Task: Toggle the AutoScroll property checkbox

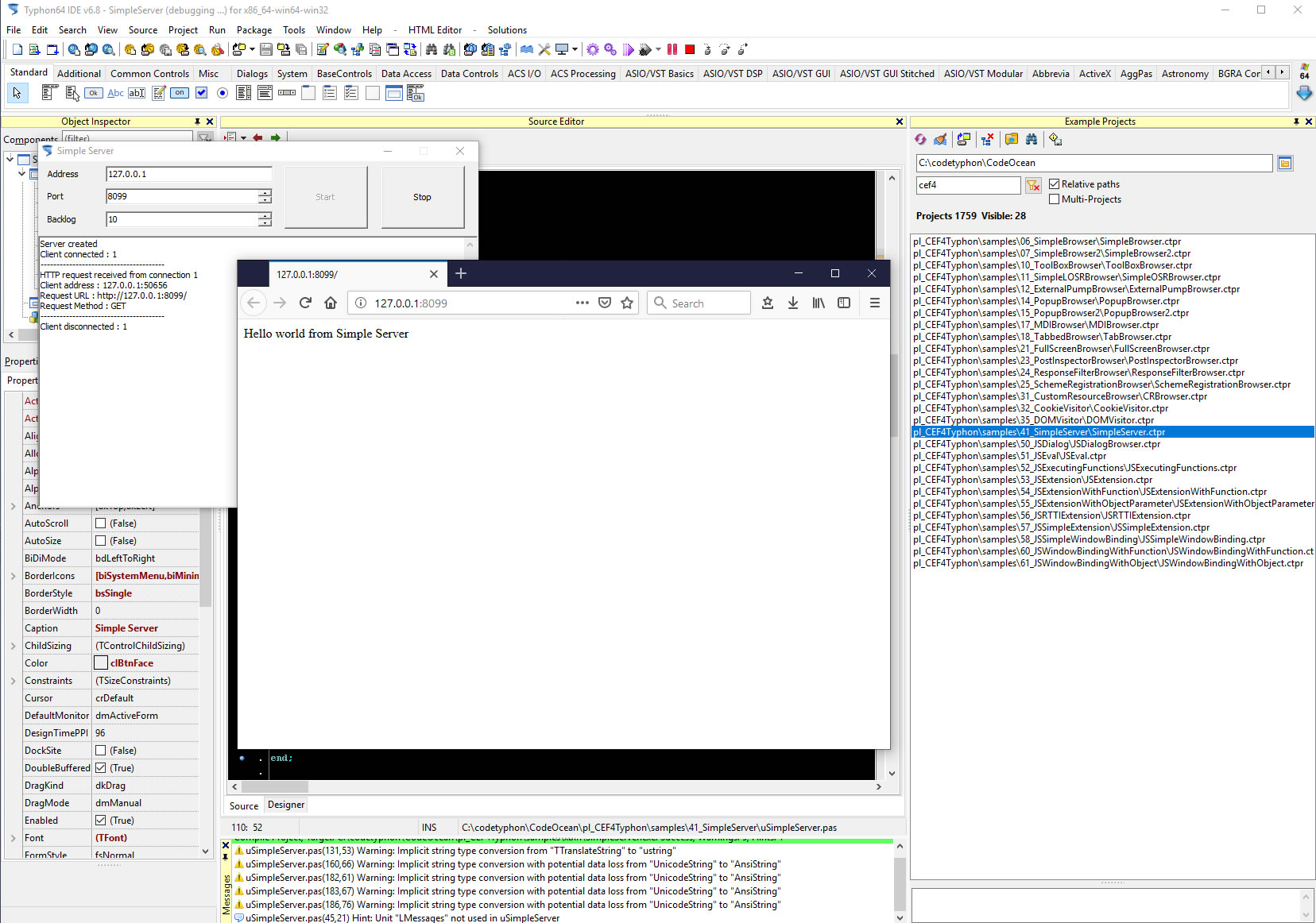Action: coord(101,523)
